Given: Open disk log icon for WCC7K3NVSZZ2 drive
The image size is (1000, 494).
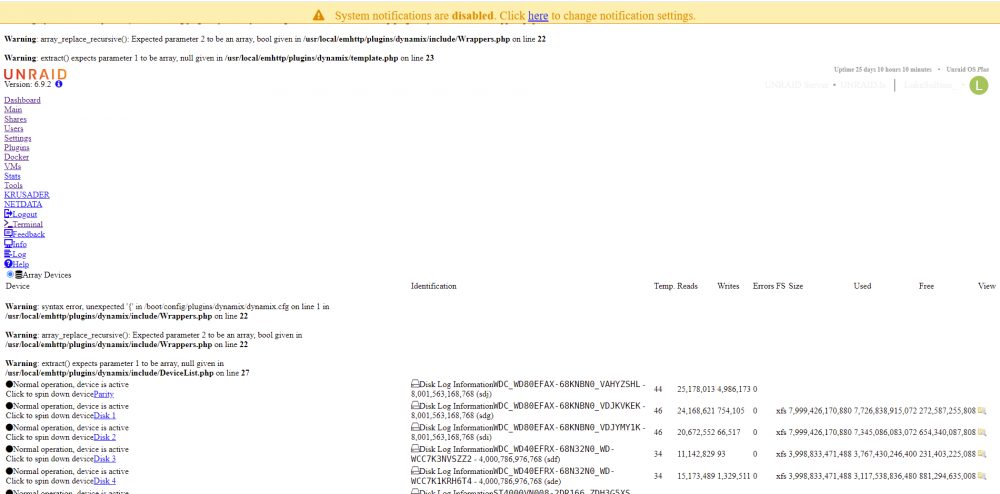Looking at the screenshot, I should (x=415, y=449).
